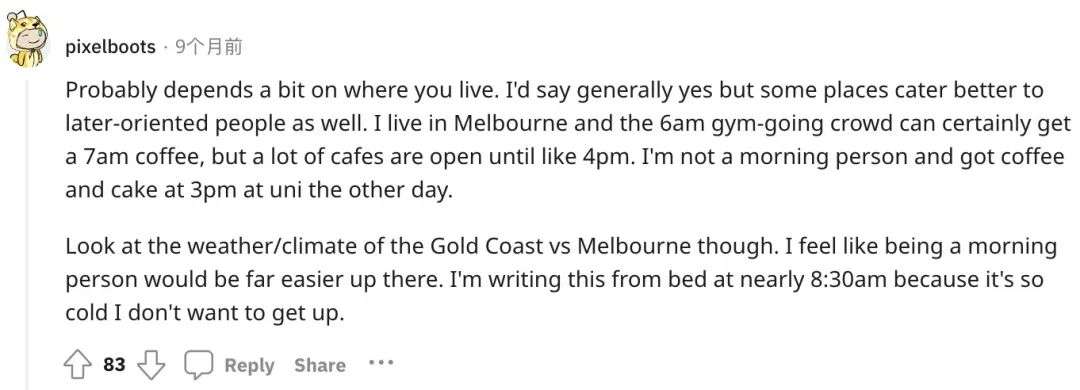Screen dimensions: 1080x390
Task: Click the paragraph starting 'Look at the weather/climate'
Action: pos(561,280)
